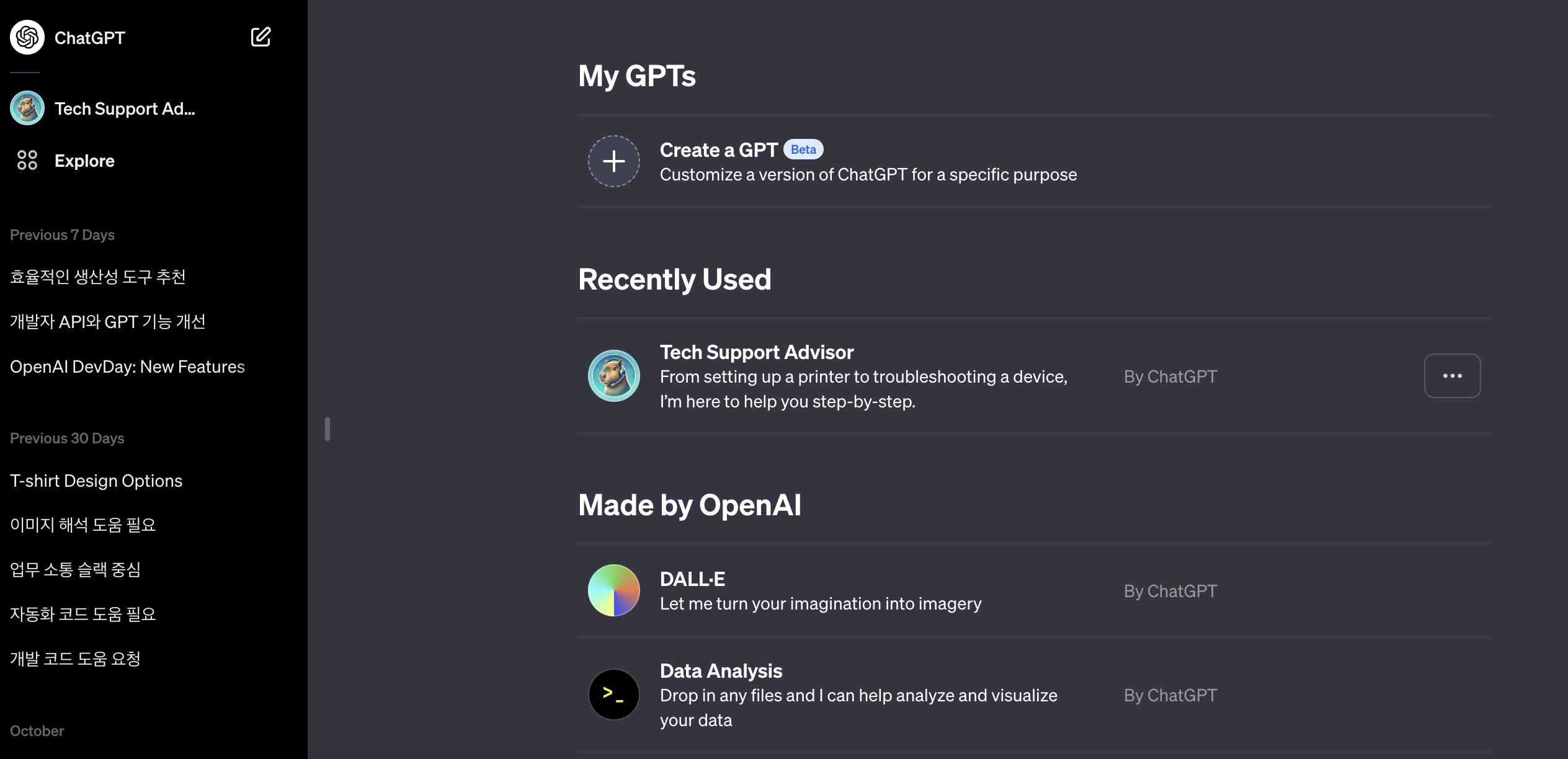Viewport: 1568px width, 759px height.
Task: Open the 개발자 API와 GPT 기능 개선 chat
Action: point(107,322)
